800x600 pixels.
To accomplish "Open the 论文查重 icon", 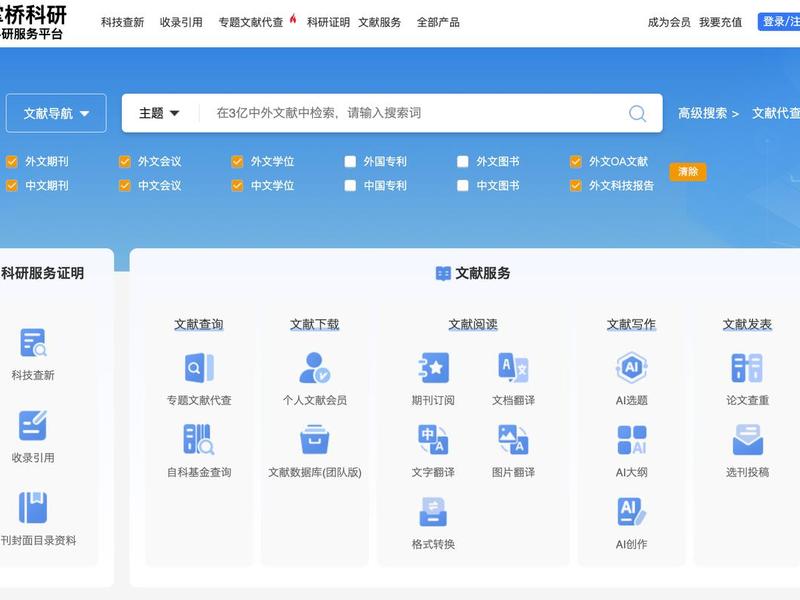I will click(x=747, y=368).
